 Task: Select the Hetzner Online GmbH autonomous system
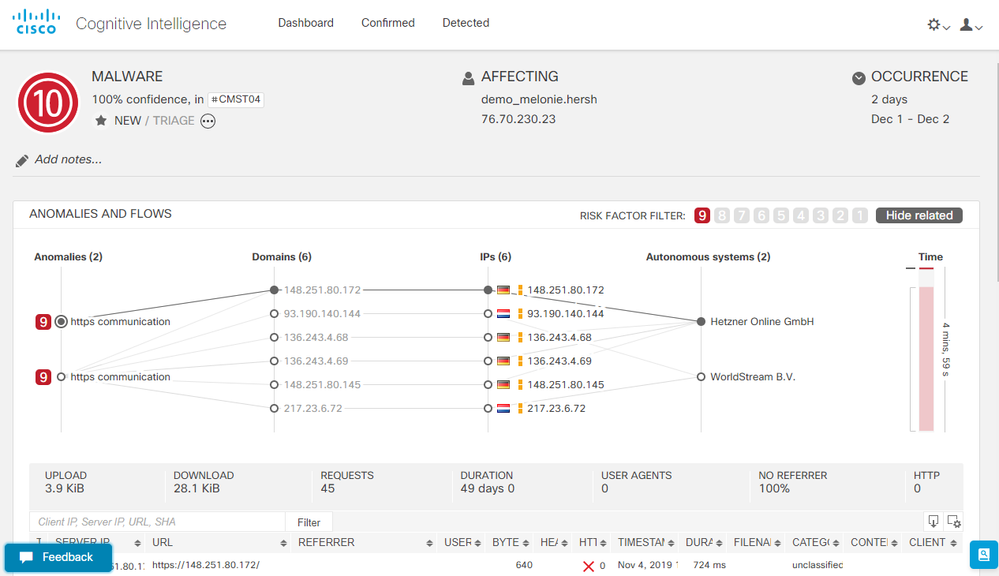(762, 322)
